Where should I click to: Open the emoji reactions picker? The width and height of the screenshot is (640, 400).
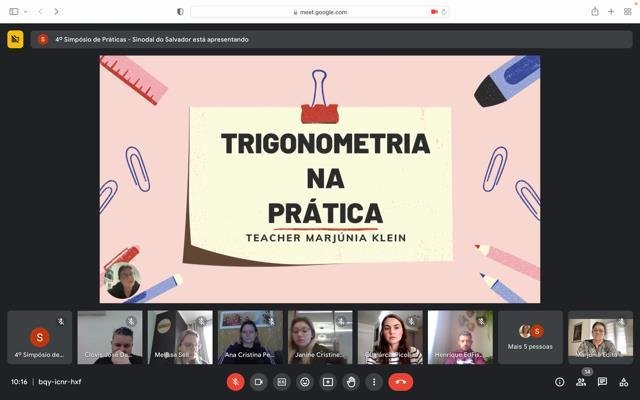[304, 382]
